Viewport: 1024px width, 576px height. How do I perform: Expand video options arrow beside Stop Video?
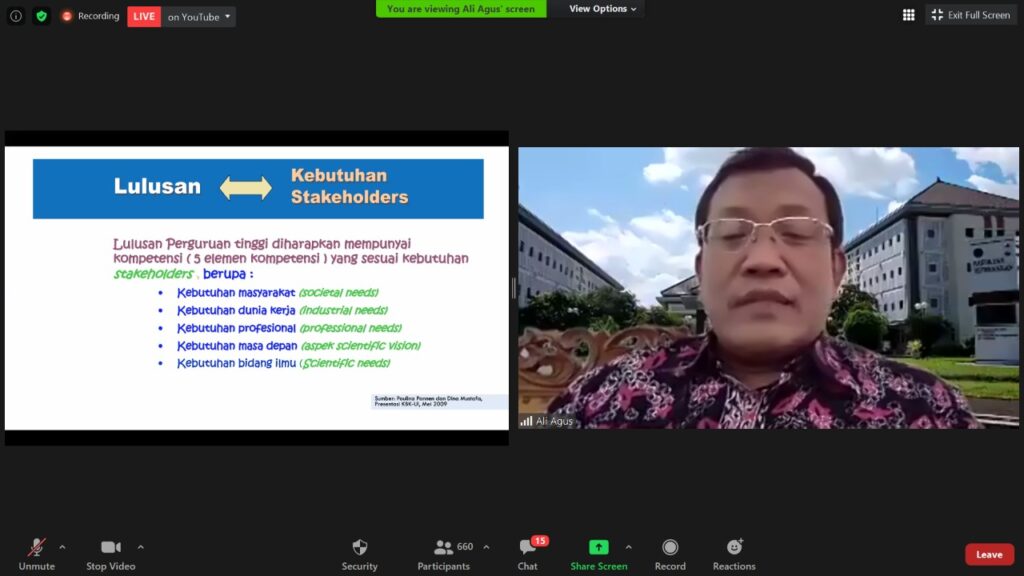coord(140,547)
